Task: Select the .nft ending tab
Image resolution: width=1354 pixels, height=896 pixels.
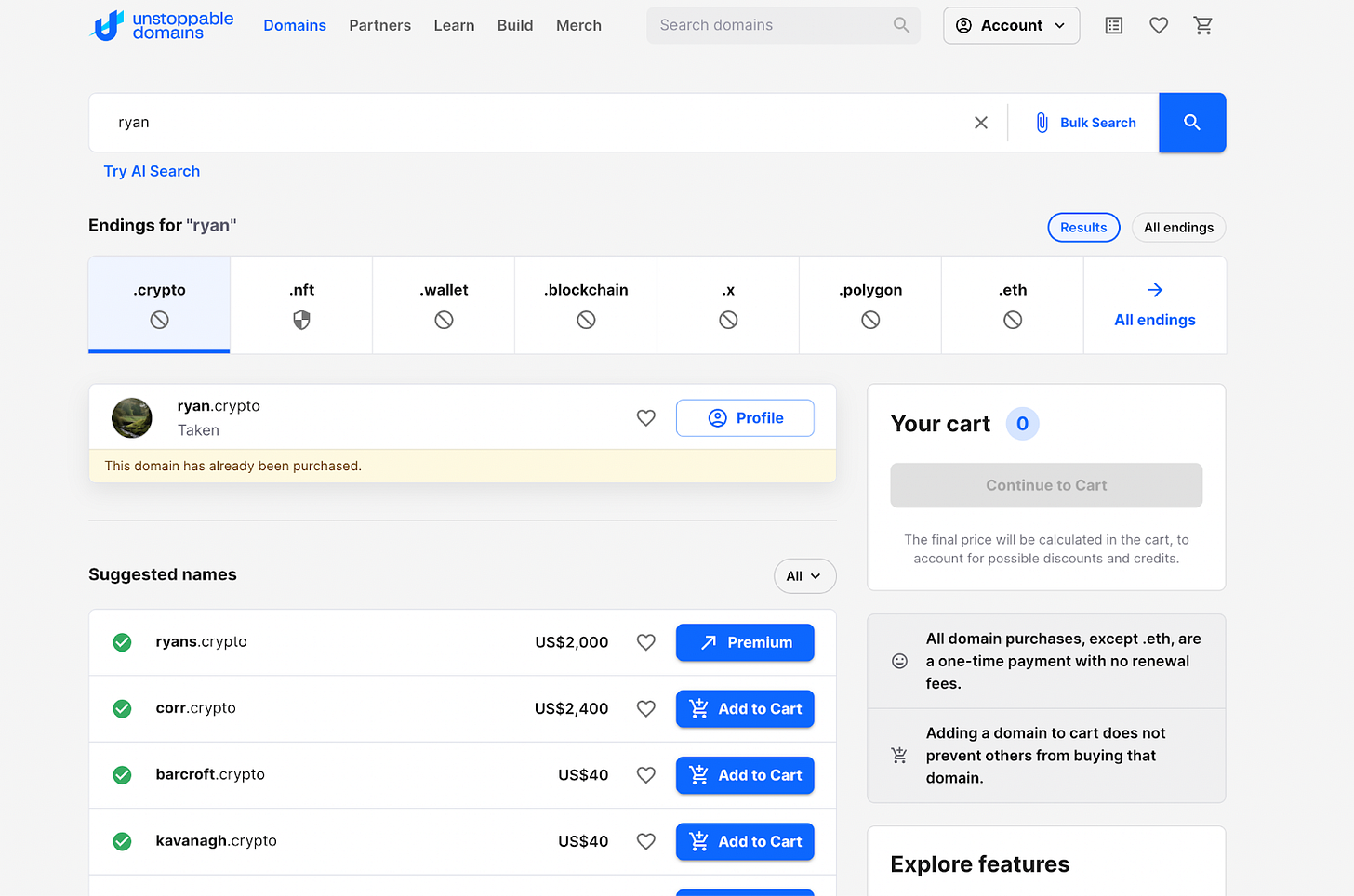Action: pos(301,305)
